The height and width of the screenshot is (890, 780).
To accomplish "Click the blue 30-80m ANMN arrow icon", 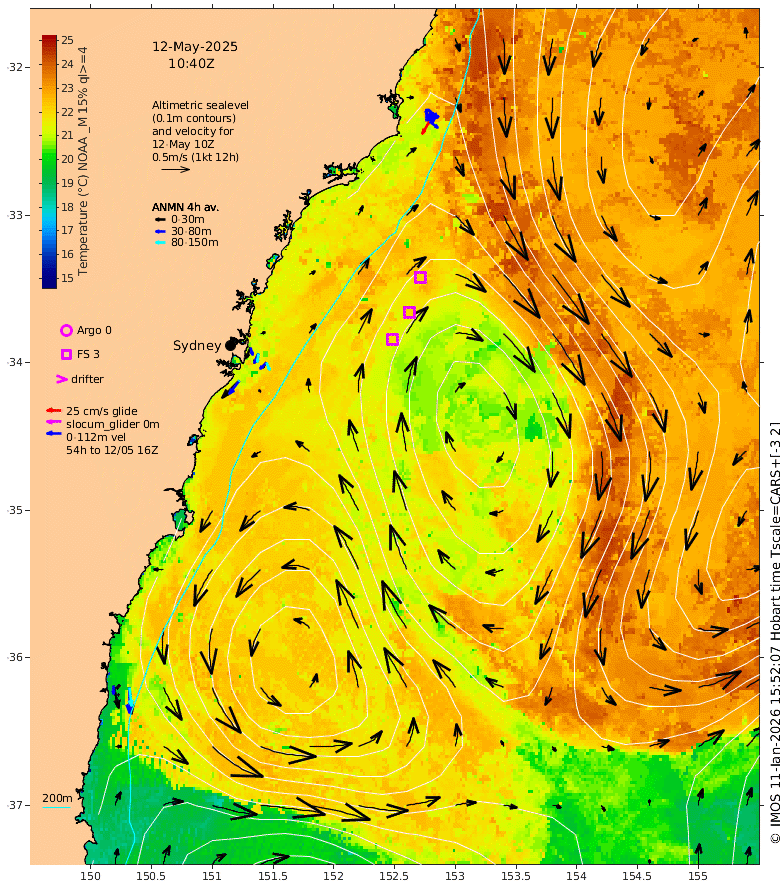I will click(160, 232).
